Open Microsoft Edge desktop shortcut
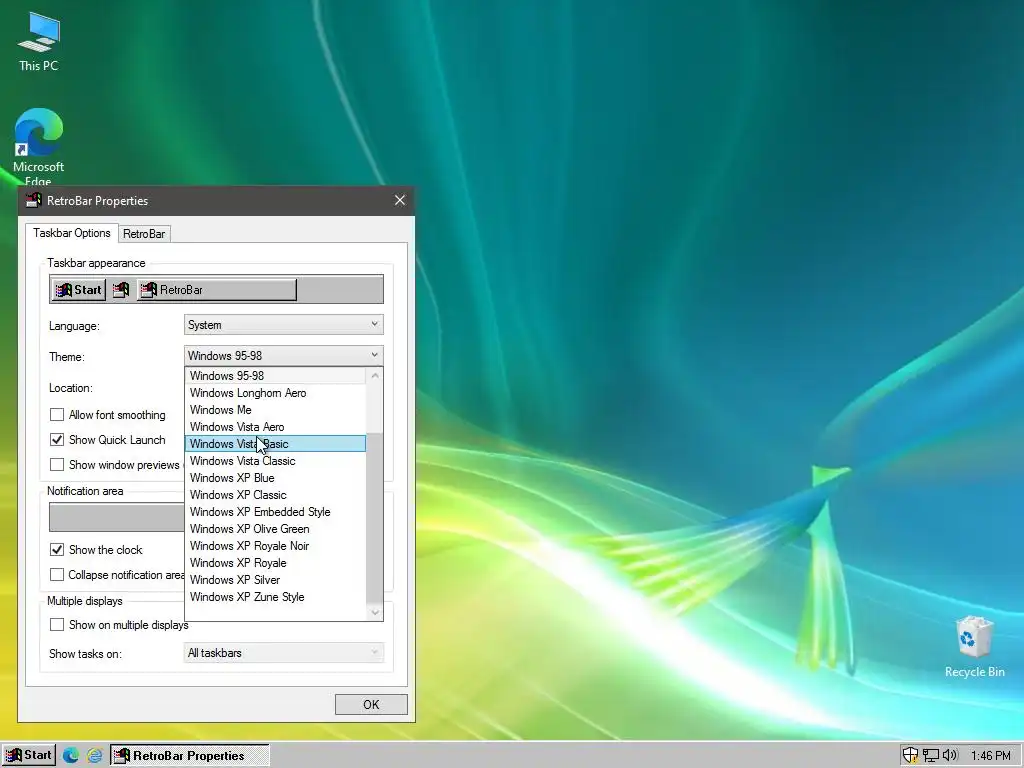 [39, 148]
